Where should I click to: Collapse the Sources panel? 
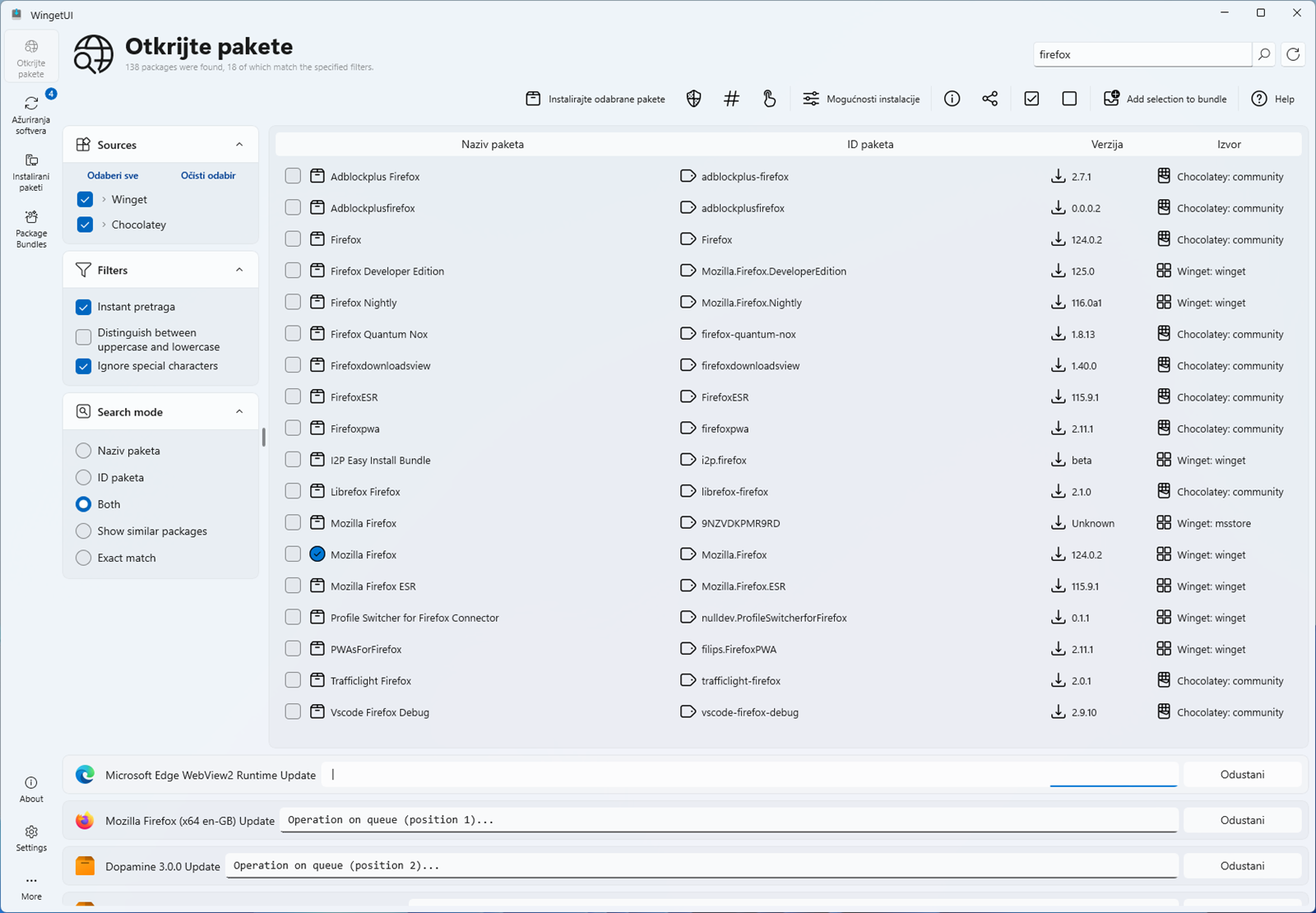point(239,145)
